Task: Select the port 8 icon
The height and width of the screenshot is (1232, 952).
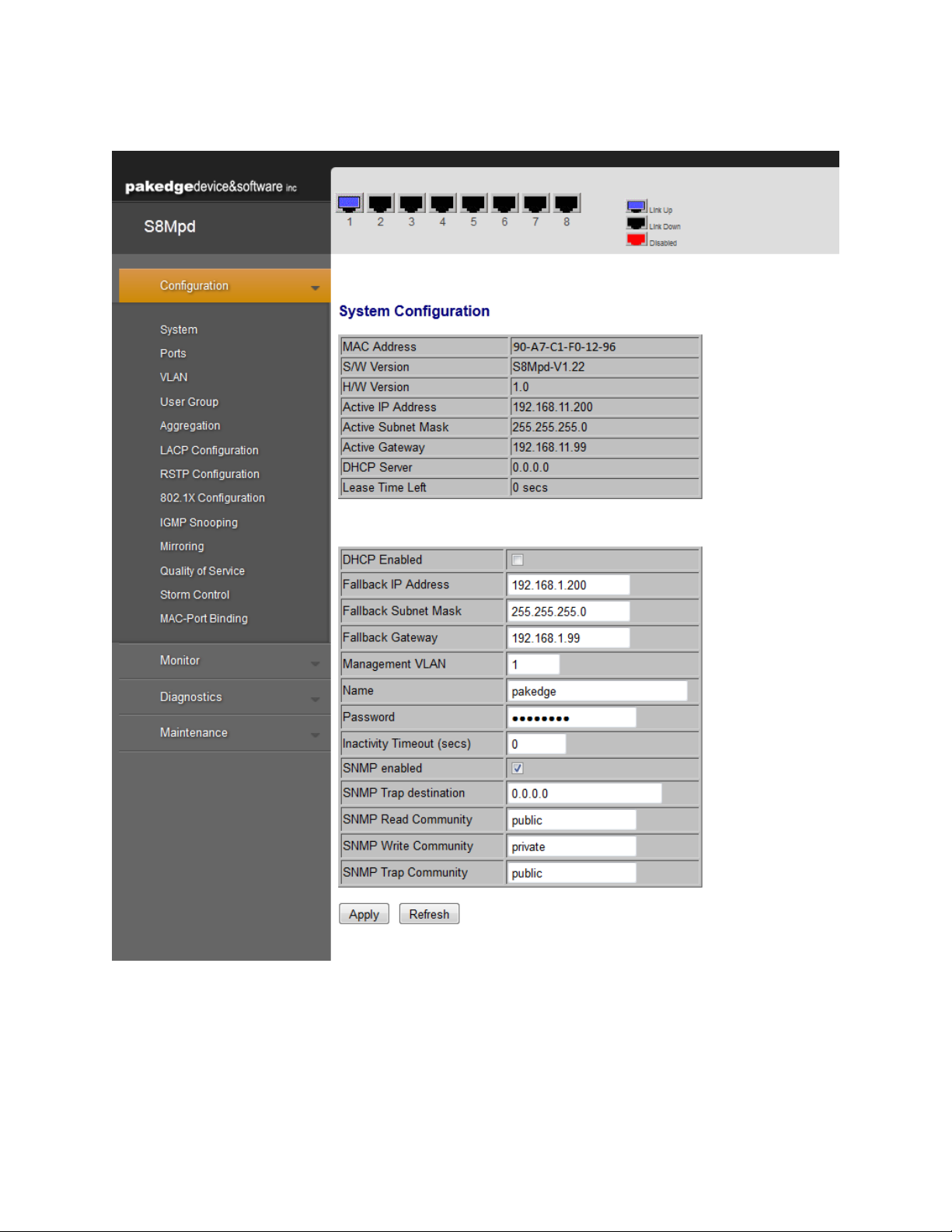Action: click(x=567, y=204)
